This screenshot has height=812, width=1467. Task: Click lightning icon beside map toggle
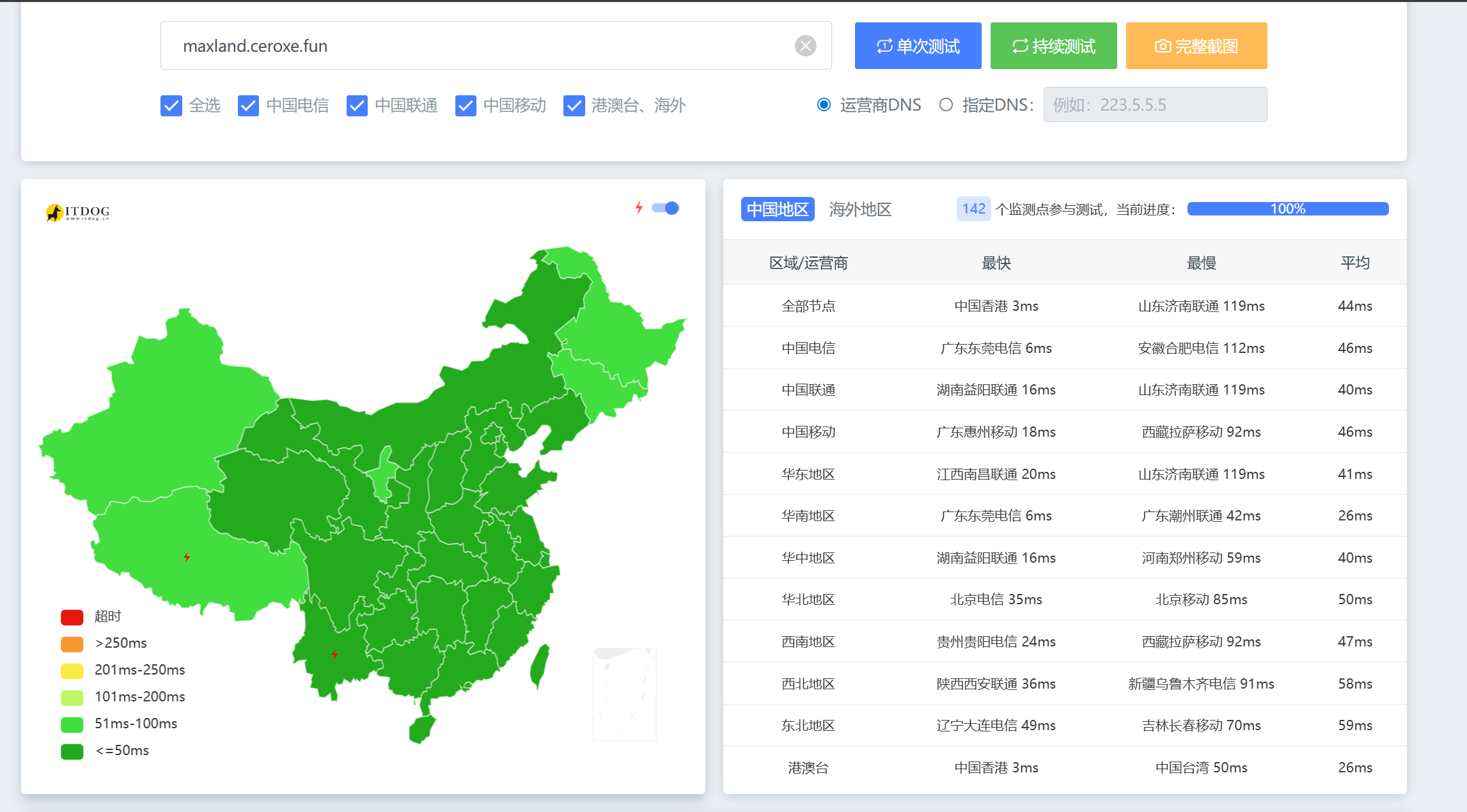tap(639, 207)
